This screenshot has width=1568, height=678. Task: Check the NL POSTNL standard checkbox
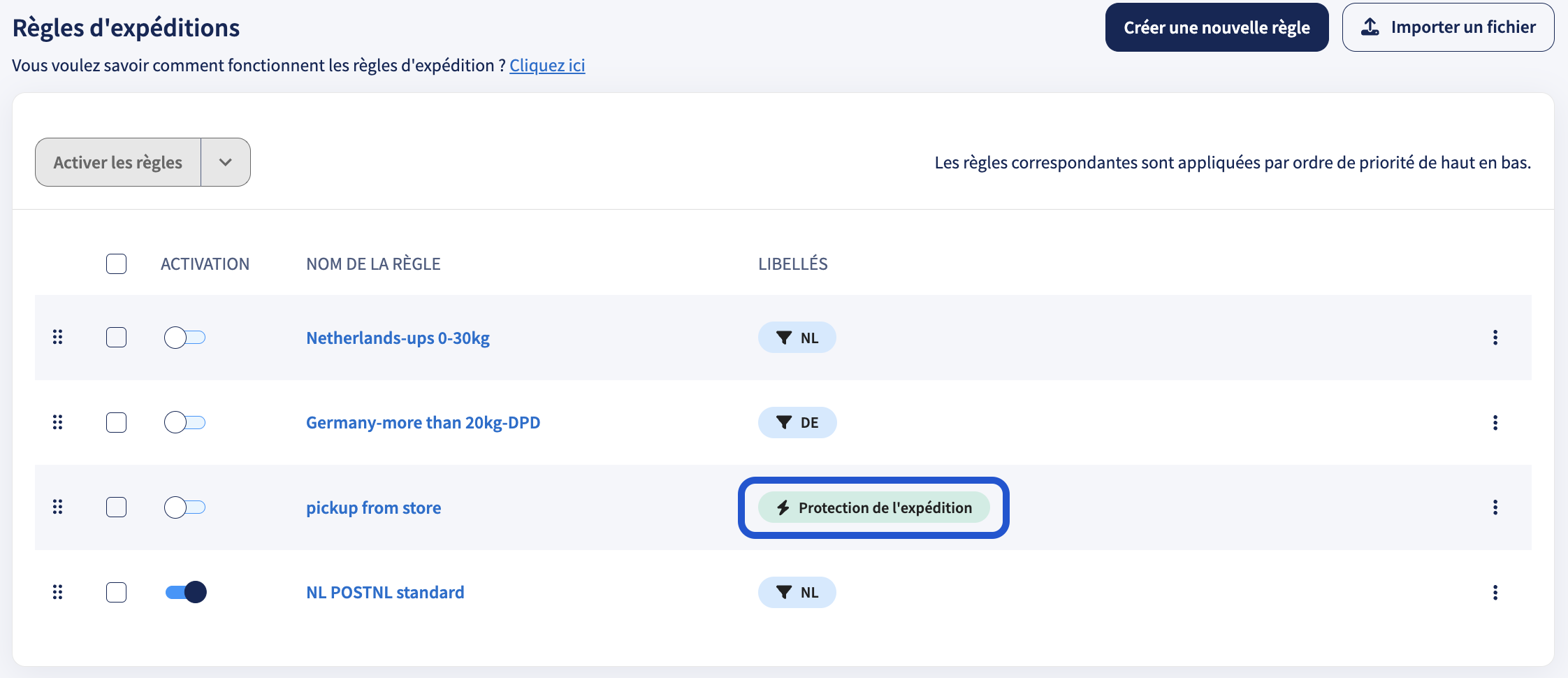116,592
